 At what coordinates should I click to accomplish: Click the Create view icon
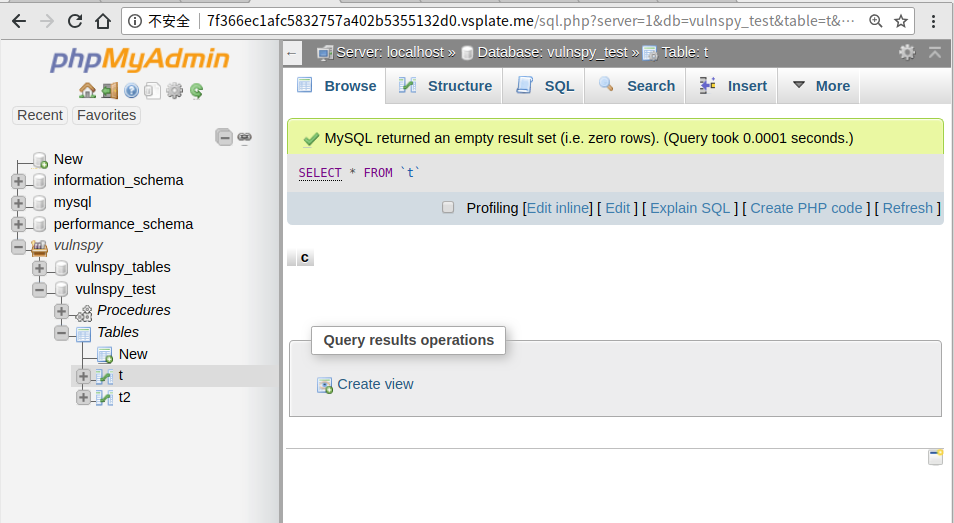pyautogui.click(x=325, y=385)
